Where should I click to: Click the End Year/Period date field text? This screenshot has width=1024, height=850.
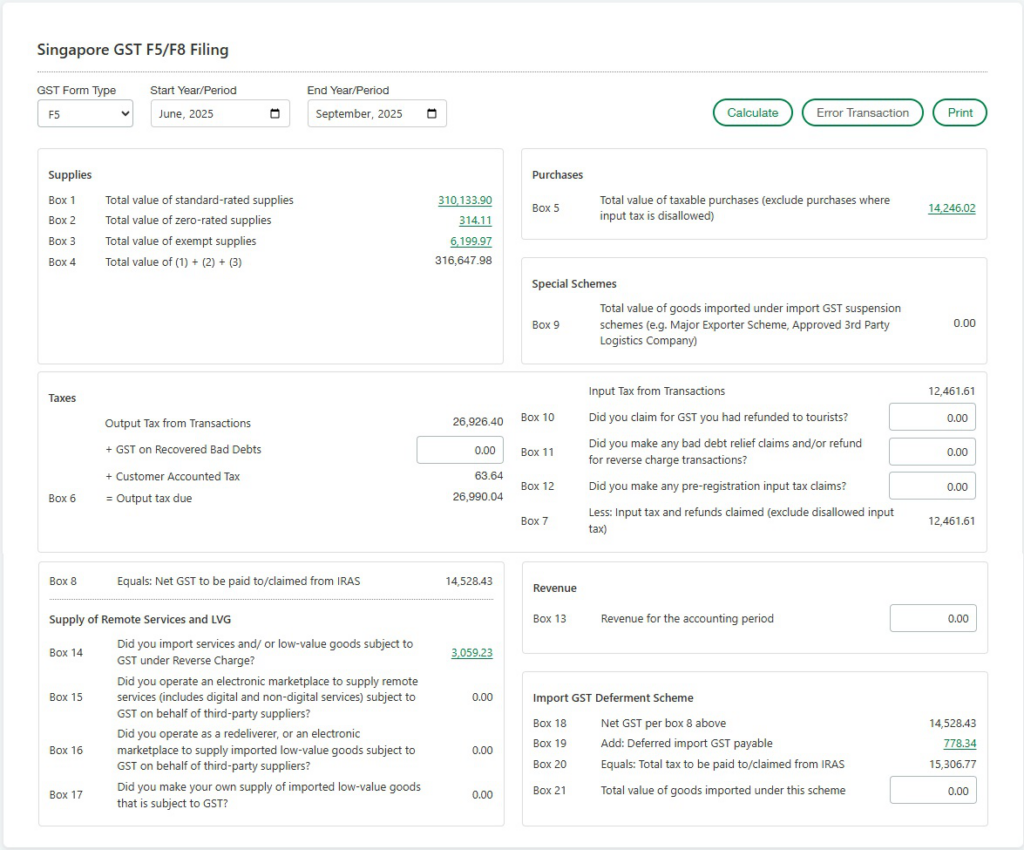point(359,114)
